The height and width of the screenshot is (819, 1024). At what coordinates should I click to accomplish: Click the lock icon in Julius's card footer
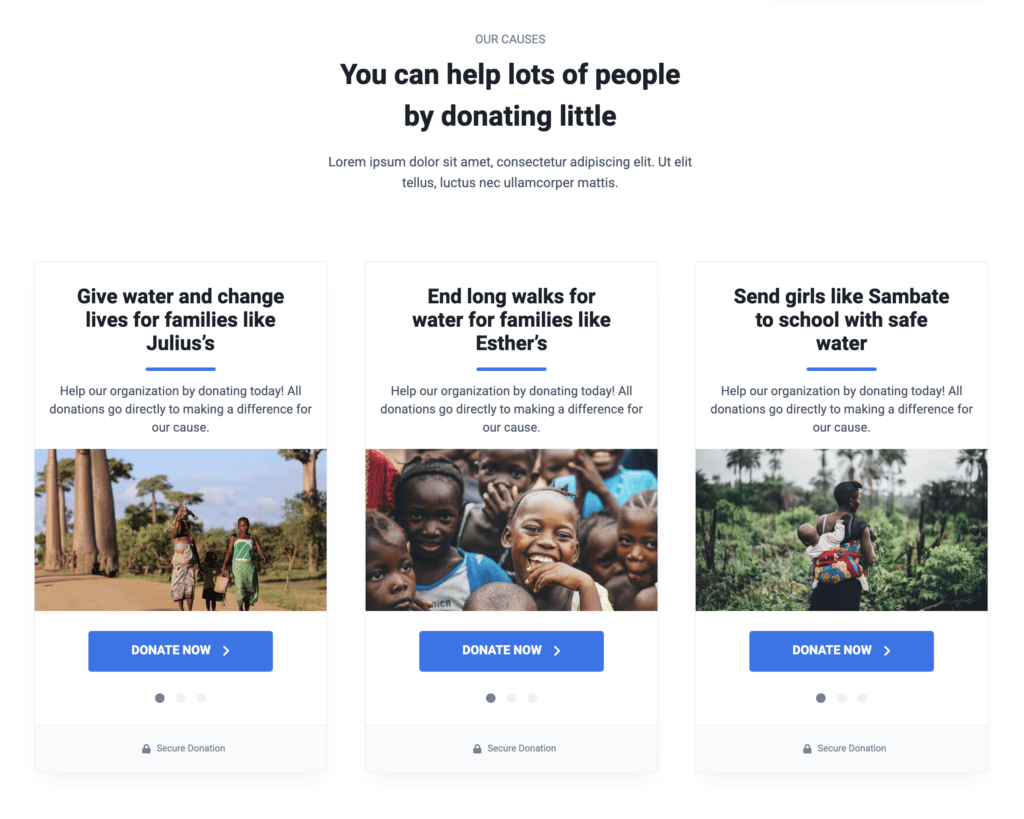click(x=146, y=748)
